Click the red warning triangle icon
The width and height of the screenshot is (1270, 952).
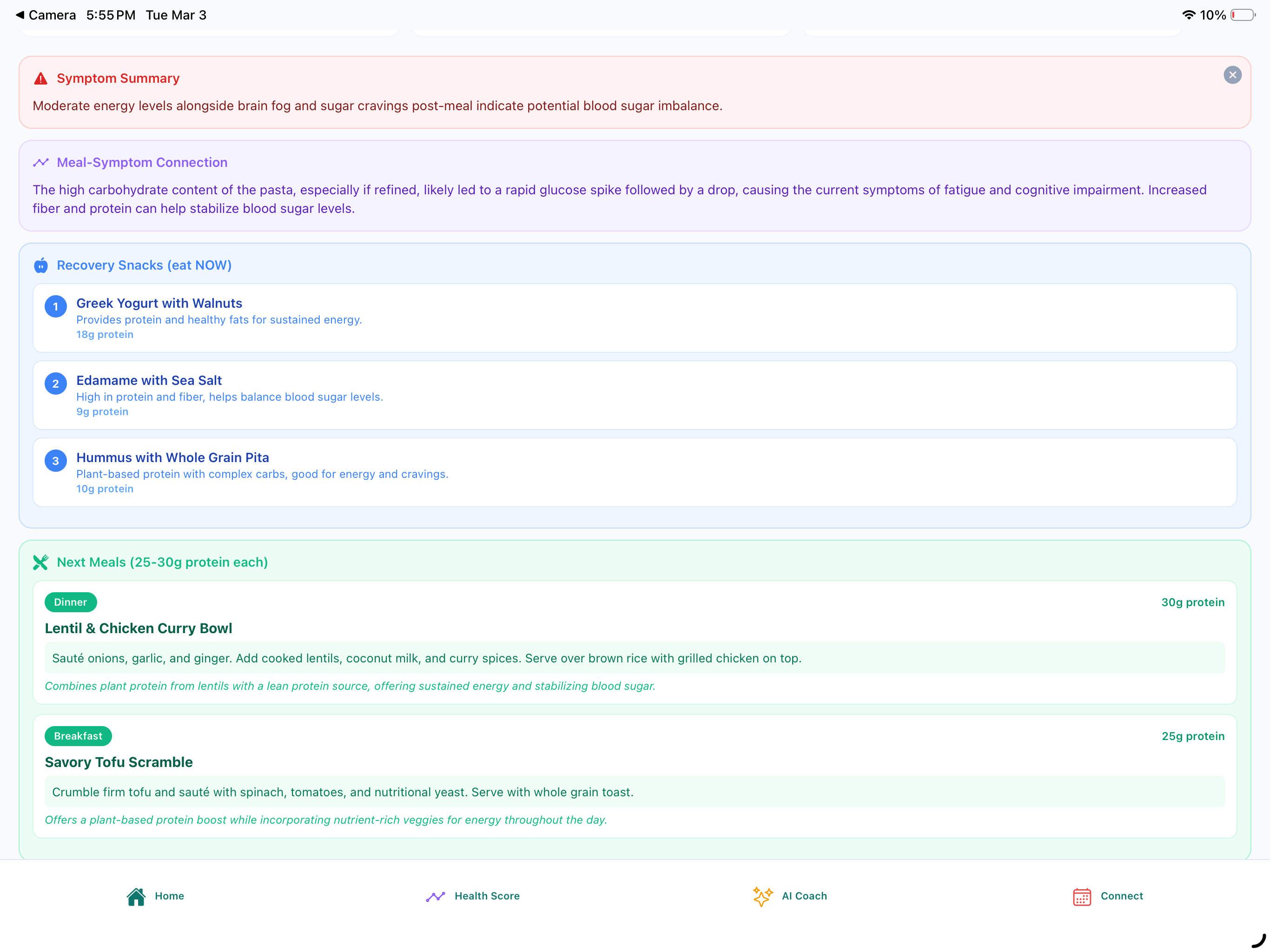pos(41,78)
